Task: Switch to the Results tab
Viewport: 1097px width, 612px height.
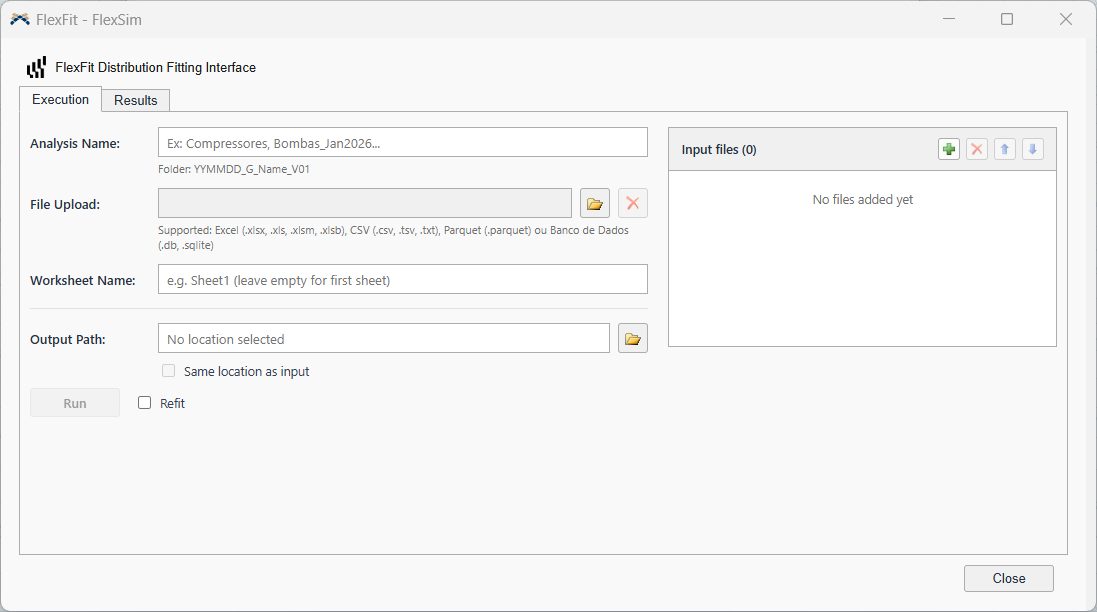Action: pyautogui.click(x=136, y=100)
